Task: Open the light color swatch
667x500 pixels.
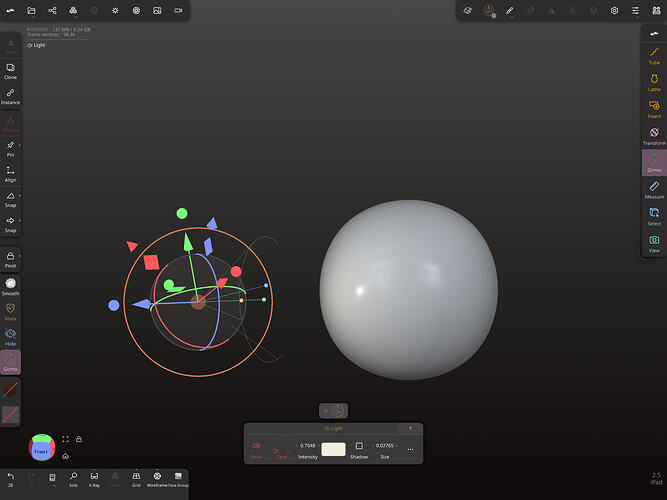Action: (334, 449)
